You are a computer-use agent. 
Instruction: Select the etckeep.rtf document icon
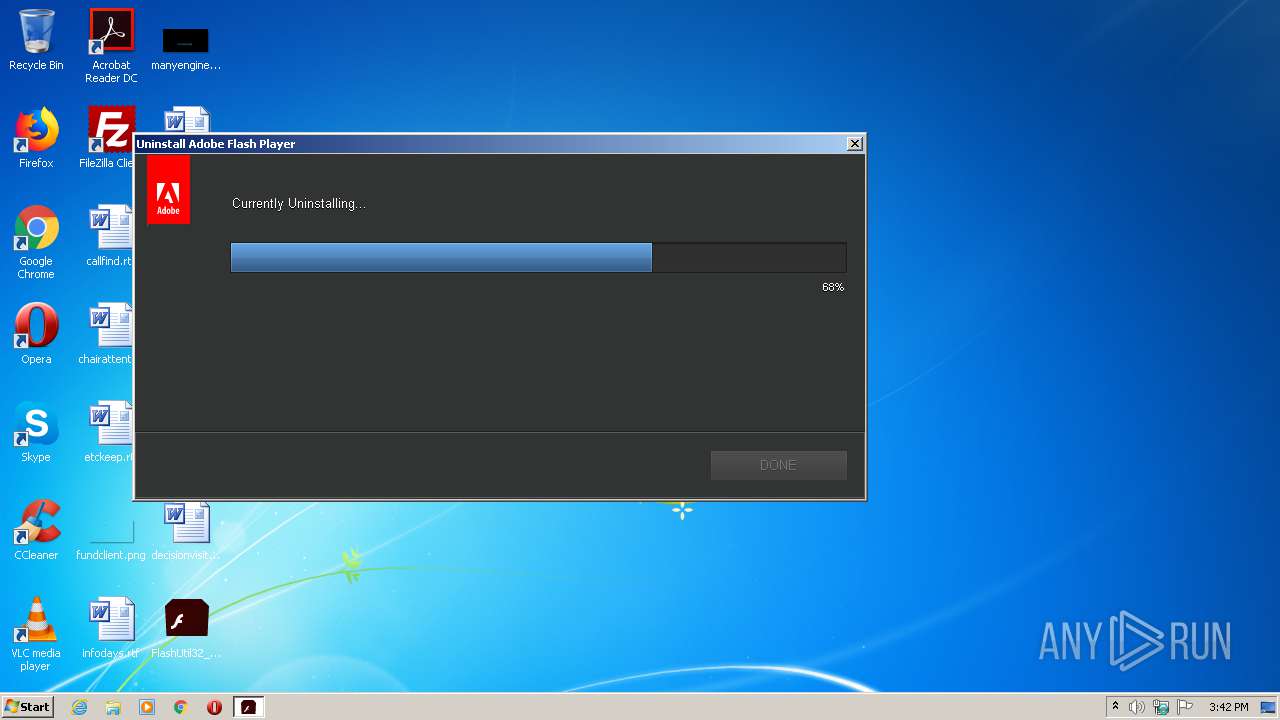tap(108, 431)
